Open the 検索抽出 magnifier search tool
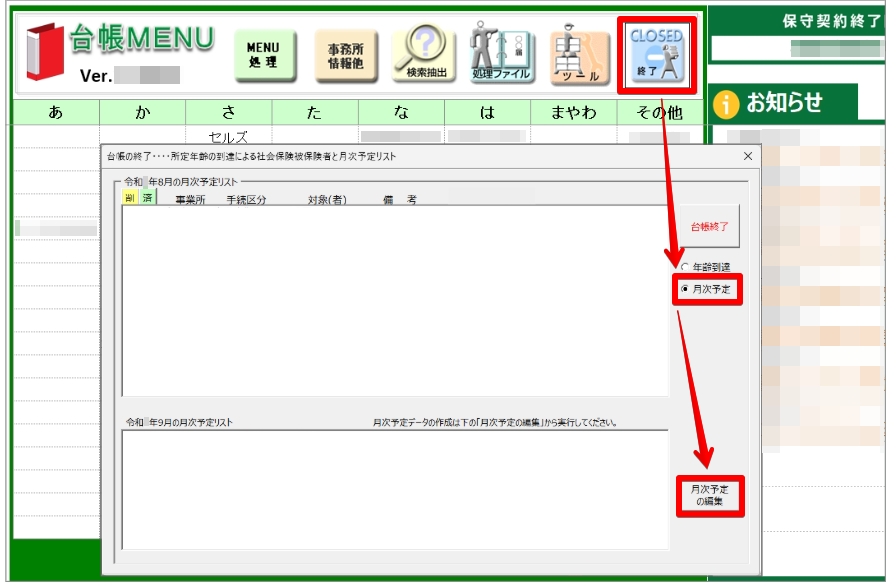This screenshot has width=896, height=586. pyautogui.click(x=423, y=53)
